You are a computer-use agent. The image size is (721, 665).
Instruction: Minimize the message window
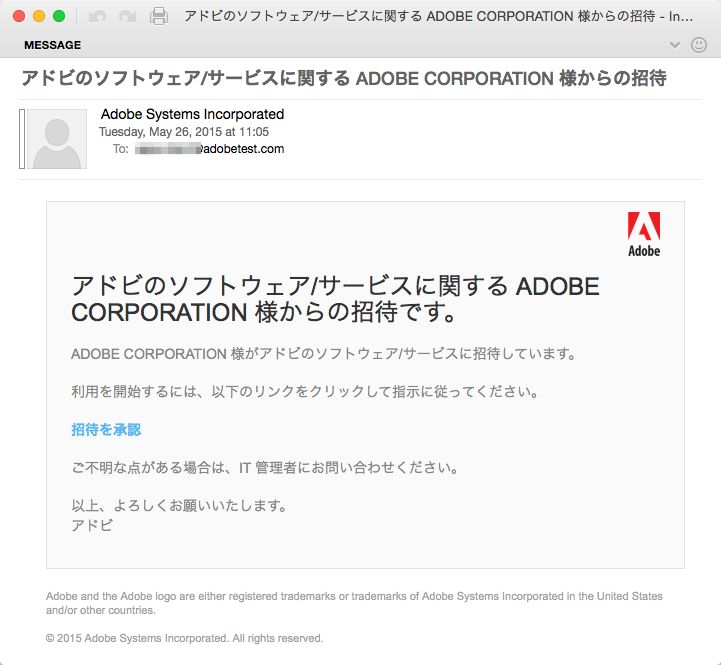(x=39, y=16)
